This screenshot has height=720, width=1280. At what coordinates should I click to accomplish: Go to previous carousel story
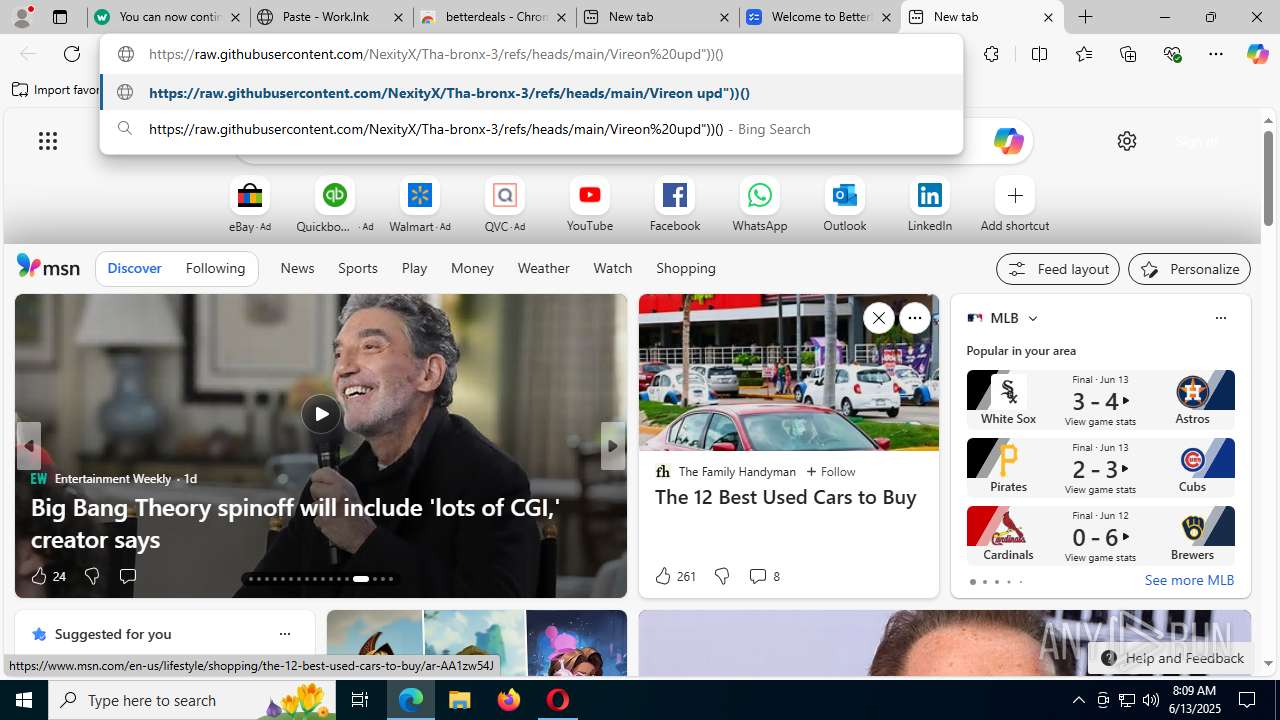(x=28, y=446)
